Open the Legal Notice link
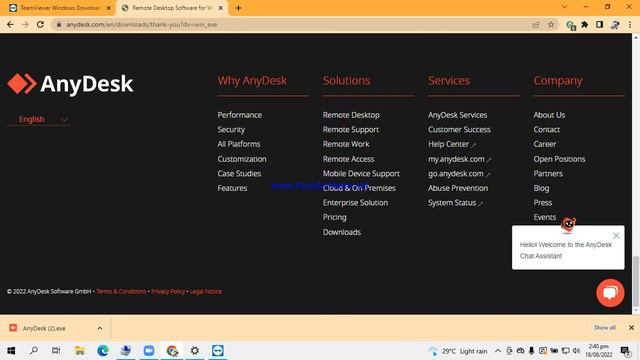Viewport: 640px width, 360px height. pos(206,291)
